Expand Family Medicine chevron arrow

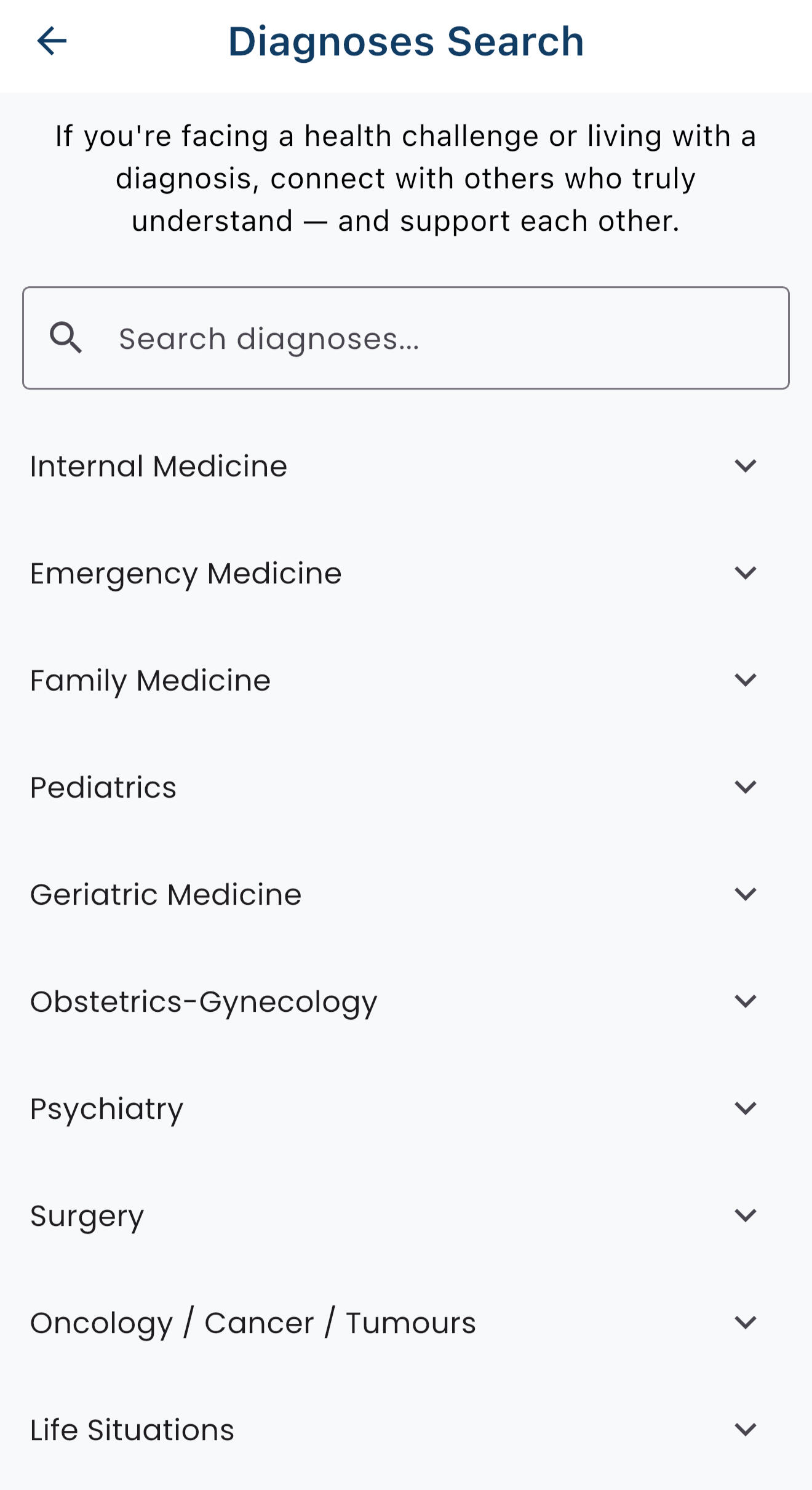pyautogui.click(x=745, y=680)
